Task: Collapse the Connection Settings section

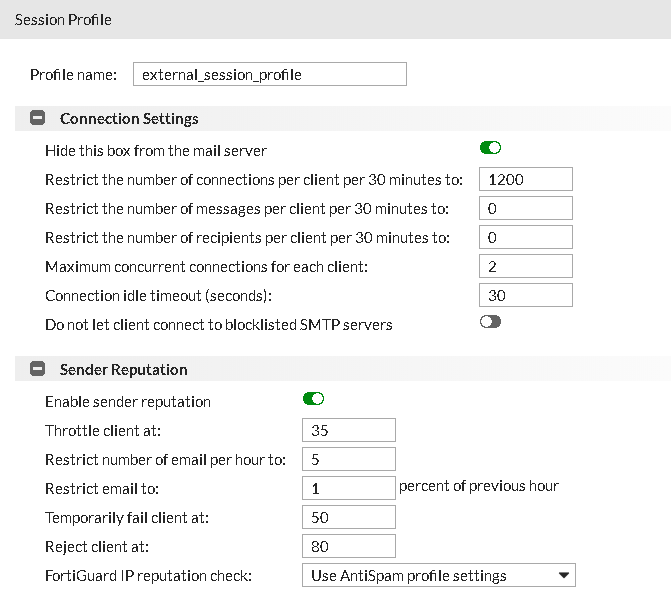Action: point(38,118)
